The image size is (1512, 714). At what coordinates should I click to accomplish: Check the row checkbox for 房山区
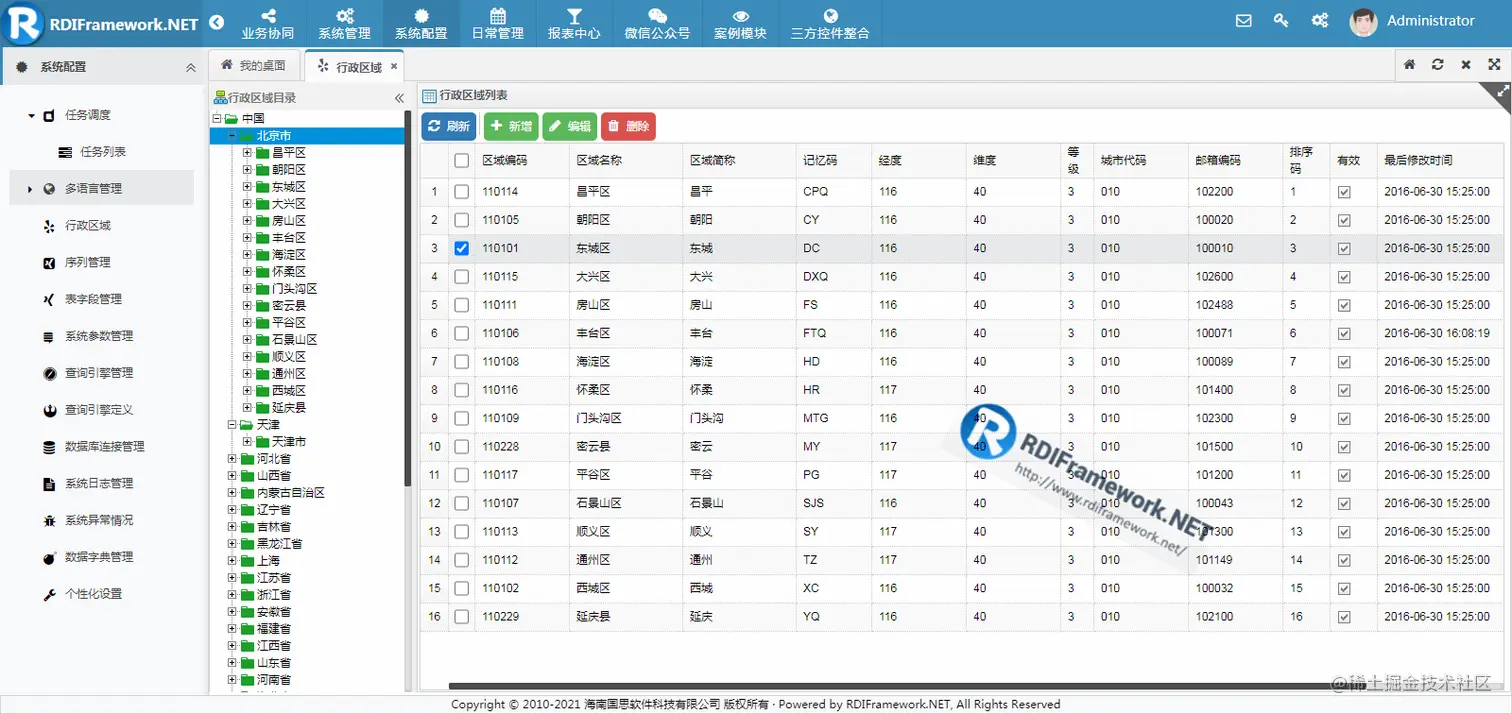tap(461, 304)
